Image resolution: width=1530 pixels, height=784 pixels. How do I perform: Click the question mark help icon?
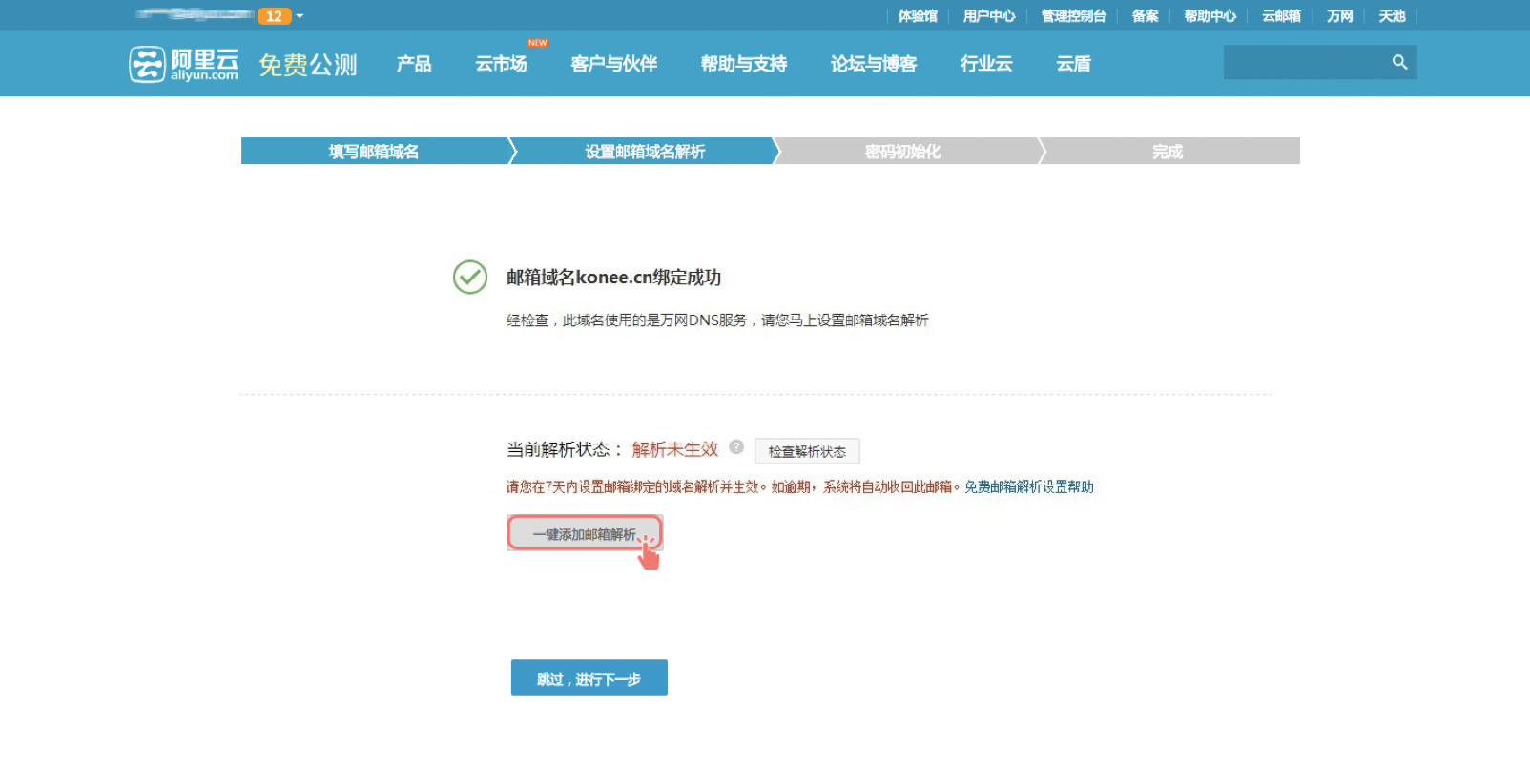[736, 447]
